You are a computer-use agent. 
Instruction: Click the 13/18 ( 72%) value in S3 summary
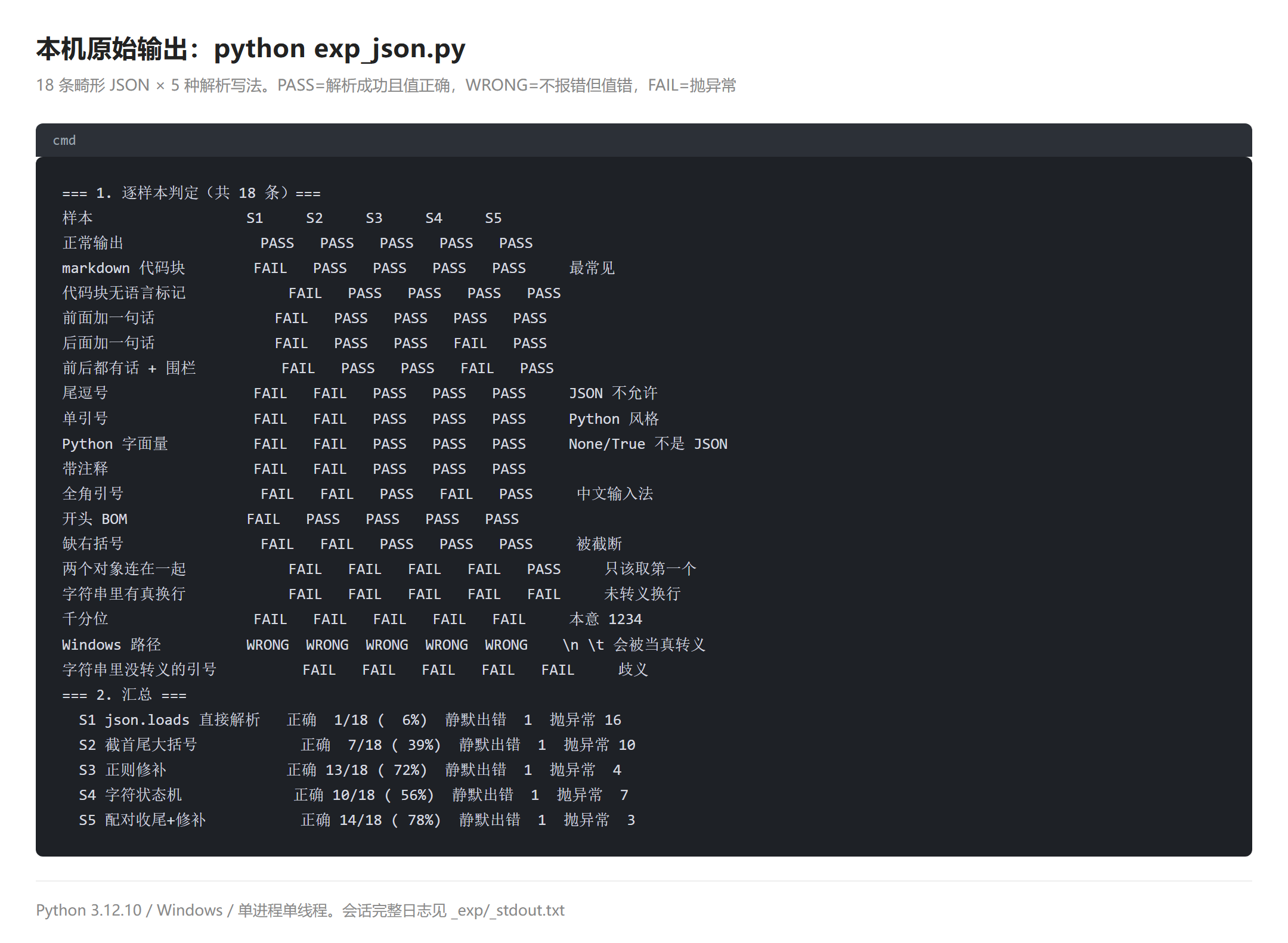pos(377,770)
